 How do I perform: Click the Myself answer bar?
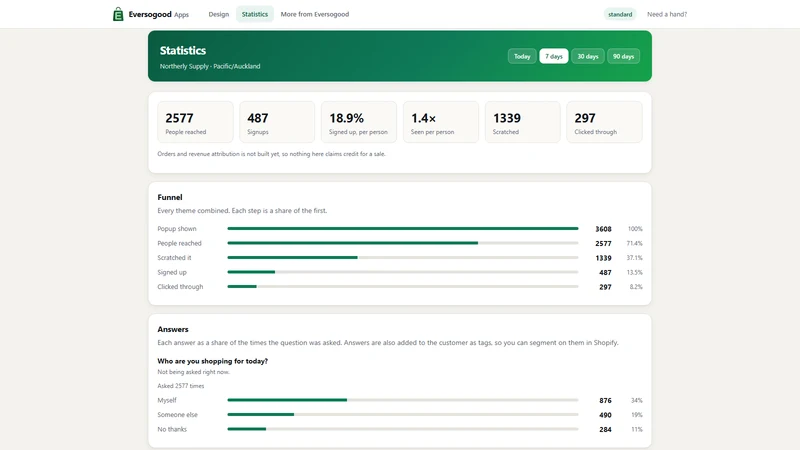coord(403,400)
